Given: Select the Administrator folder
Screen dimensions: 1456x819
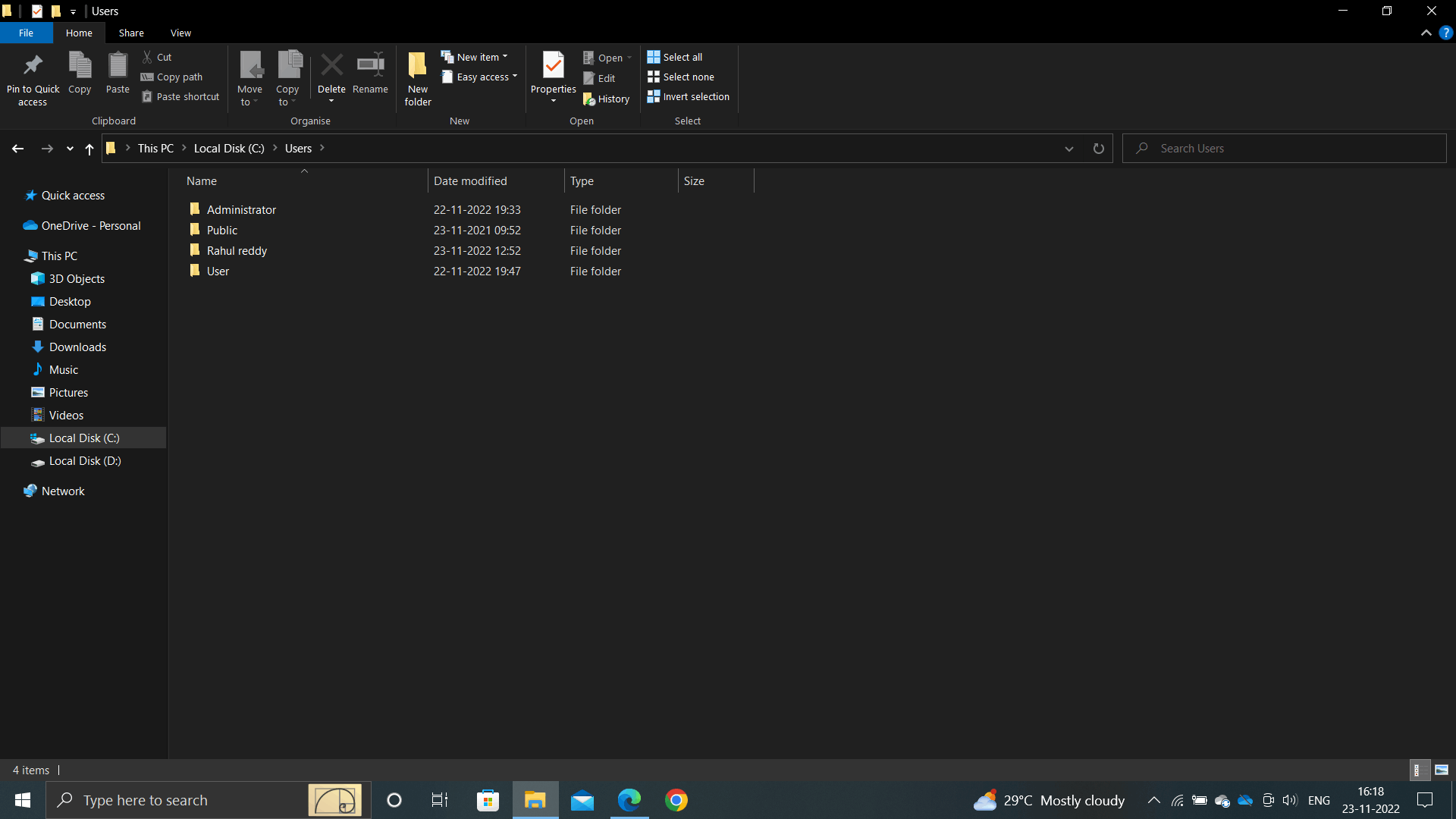Looking at the screenshot, I should click(x=241, y=209).
